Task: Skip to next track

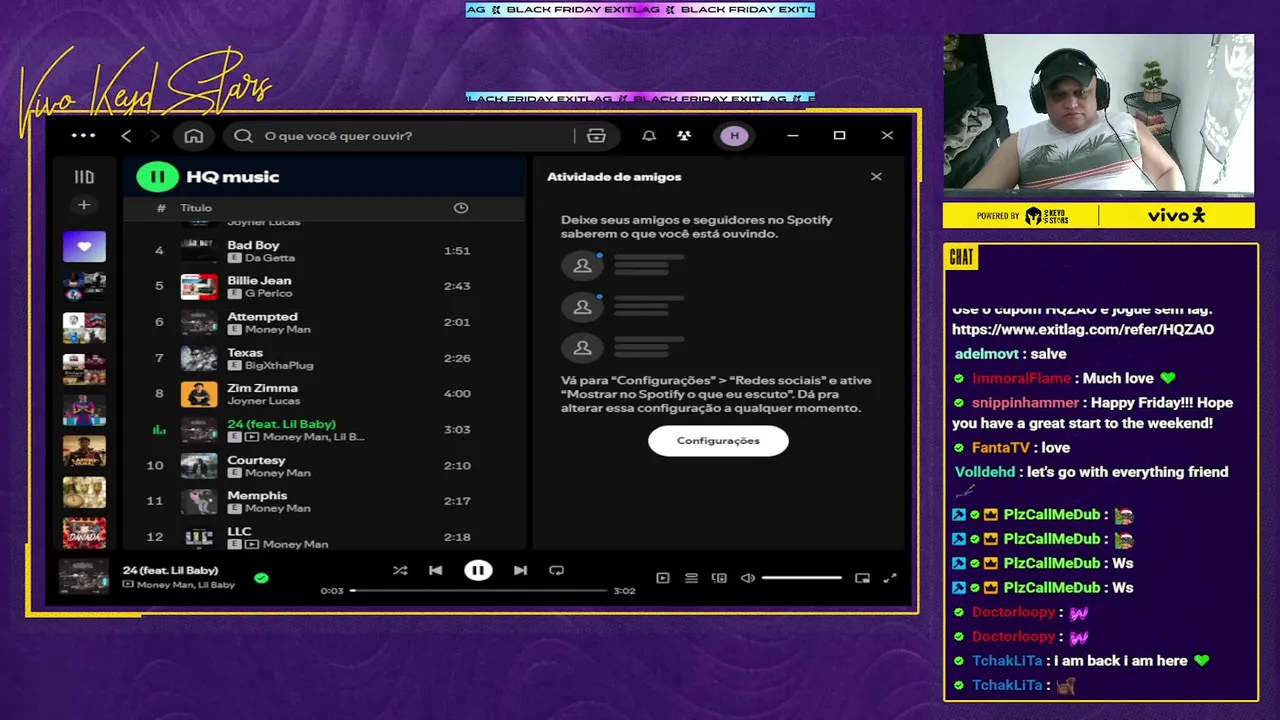Action: coord(520,571)
